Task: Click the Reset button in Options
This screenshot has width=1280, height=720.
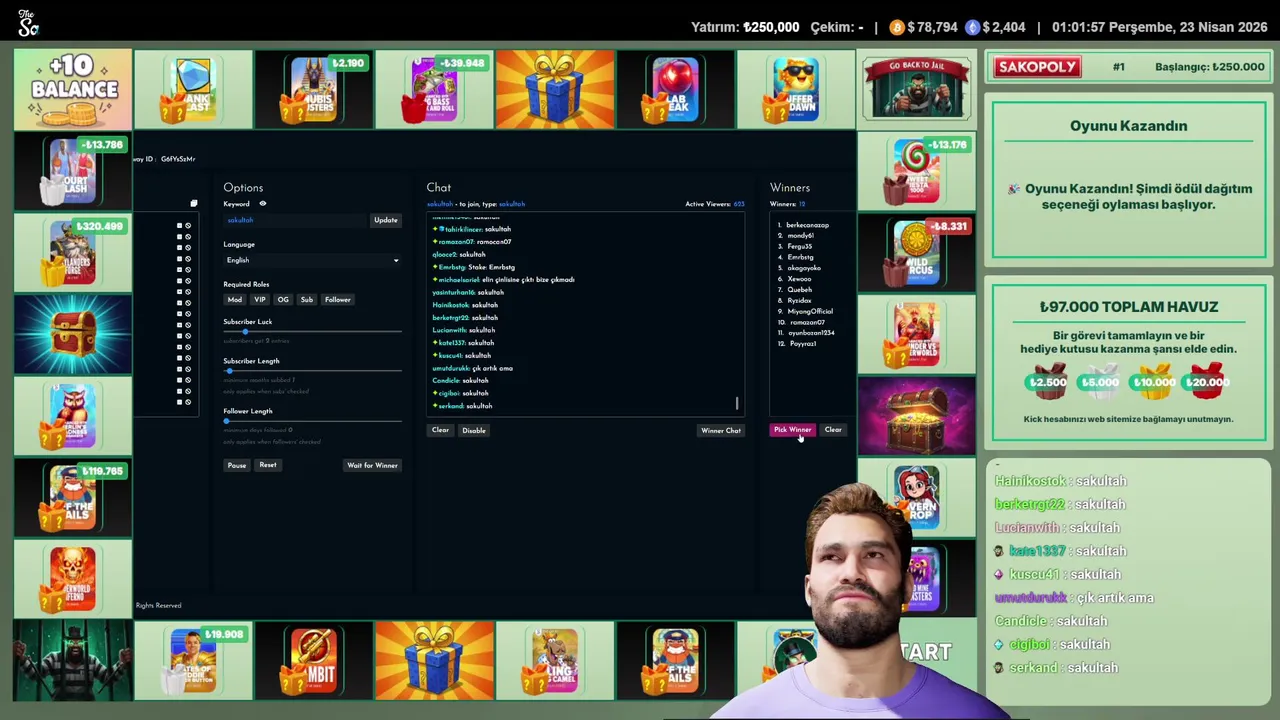Action: pyautogui.click(x=268, y=465)
